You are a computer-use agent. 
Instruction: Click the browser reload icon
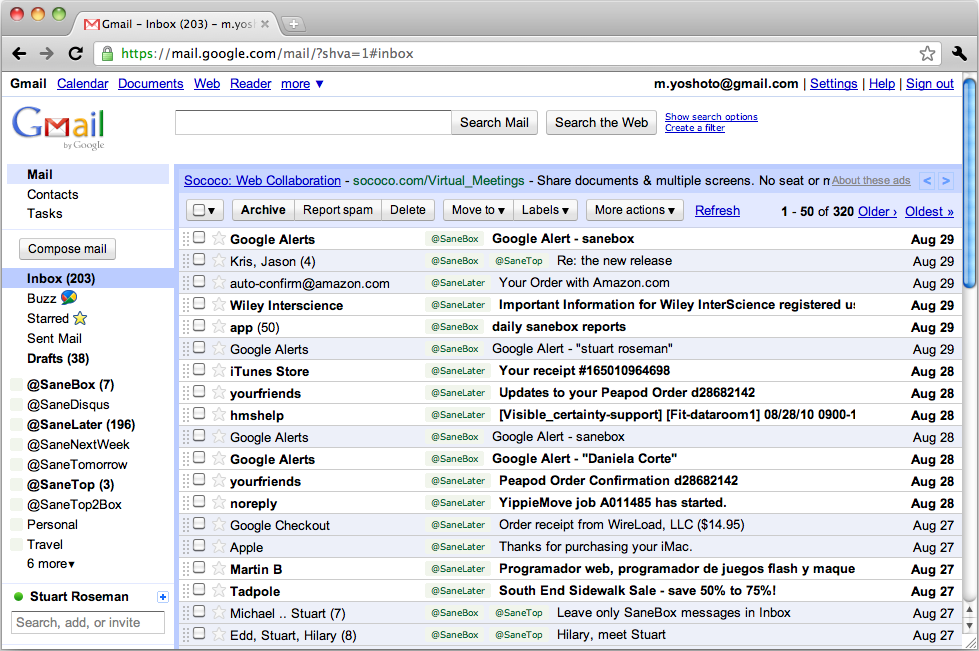click(75, 53)
